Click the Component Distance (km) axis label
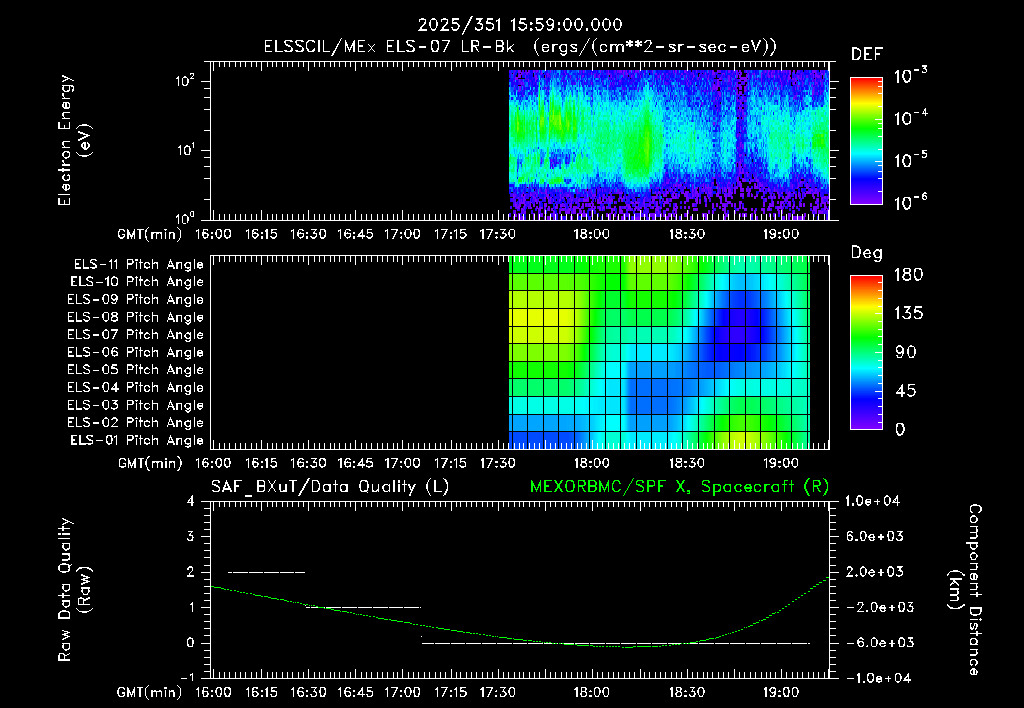Viewport: 1024px width, 708px height. (x=965, y=589)
